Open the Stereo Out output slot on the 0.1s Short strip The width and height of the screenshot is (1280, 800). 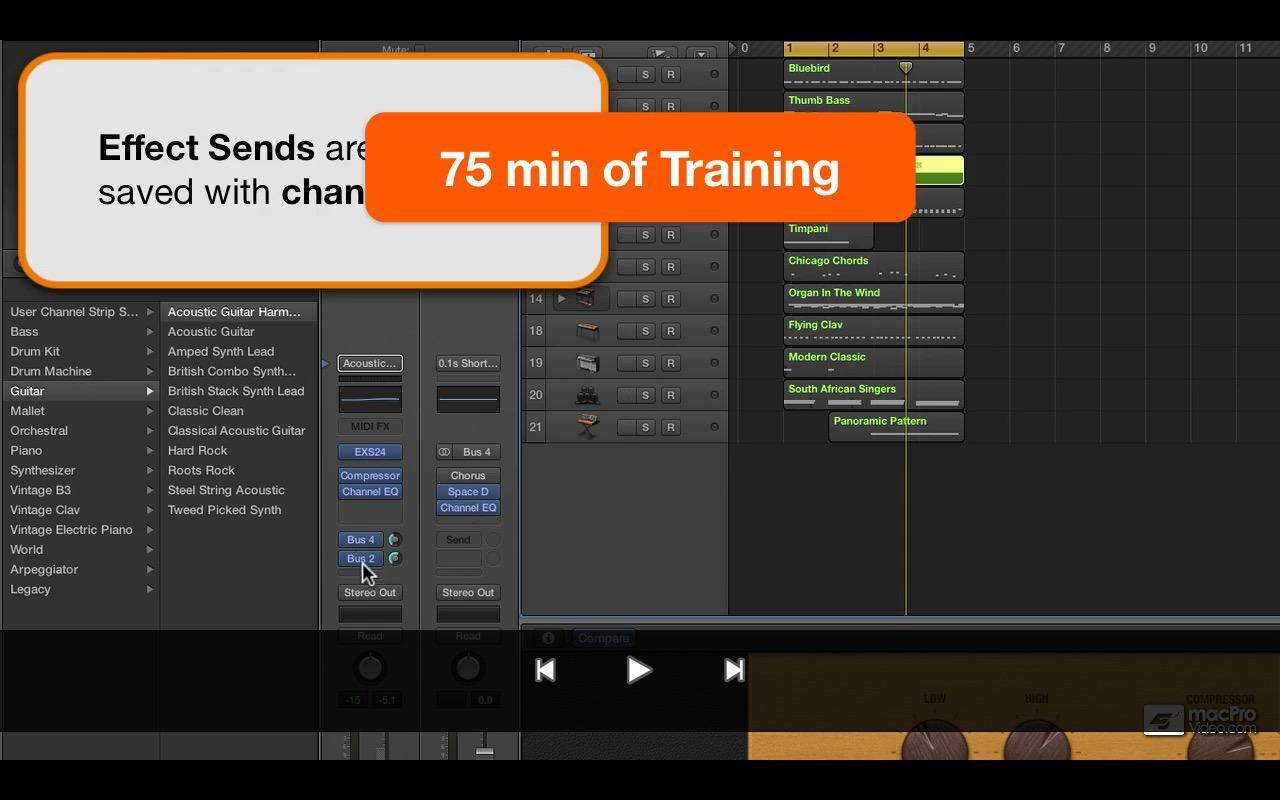(468, 592)
